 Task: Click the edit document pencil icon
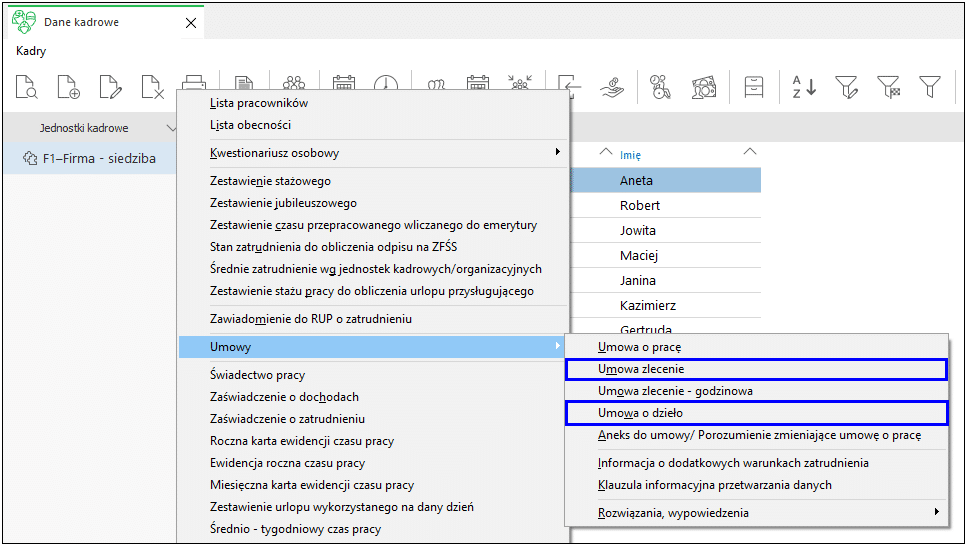pos(110,86)
